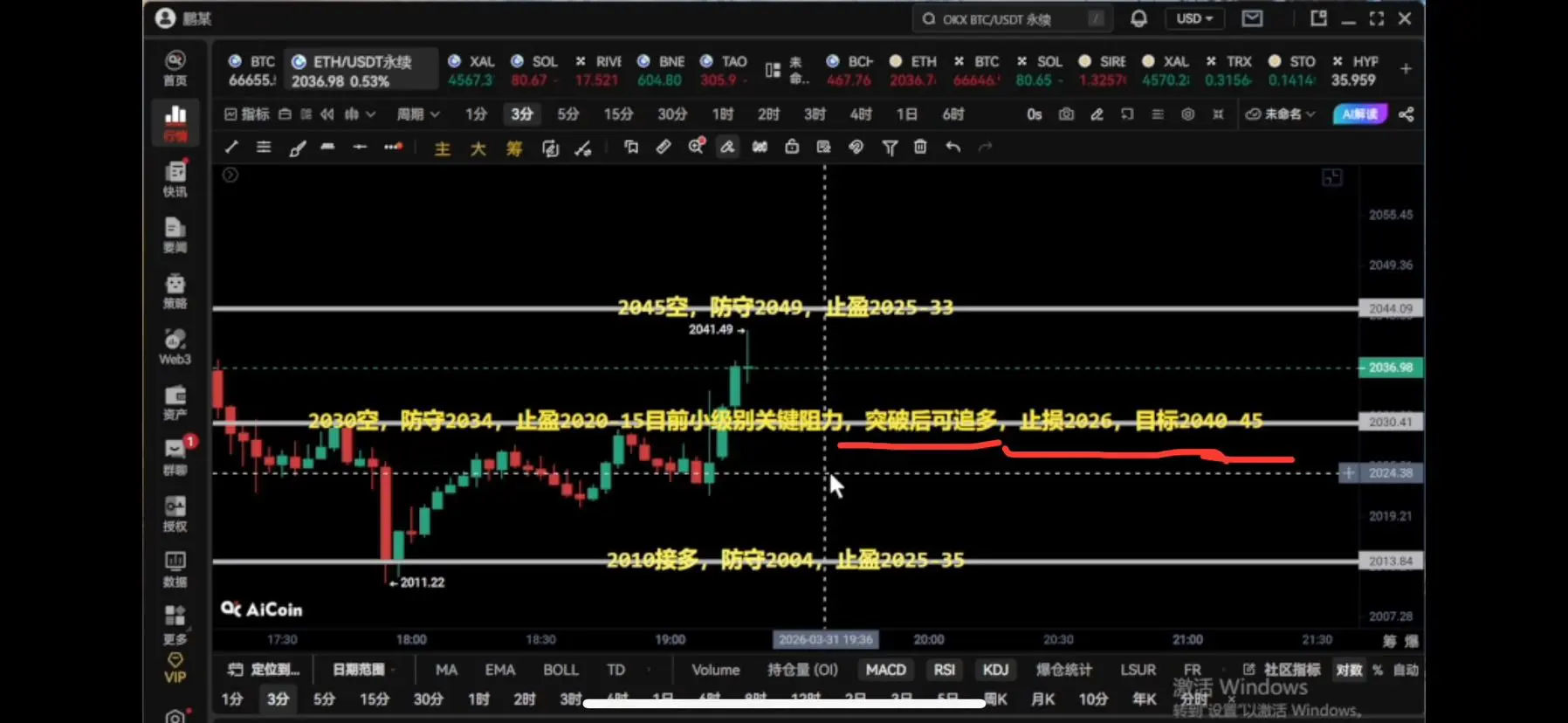Switch to the ETH/USDT永续 tab
1568x723 pixels.
click(x=362, y=70)
